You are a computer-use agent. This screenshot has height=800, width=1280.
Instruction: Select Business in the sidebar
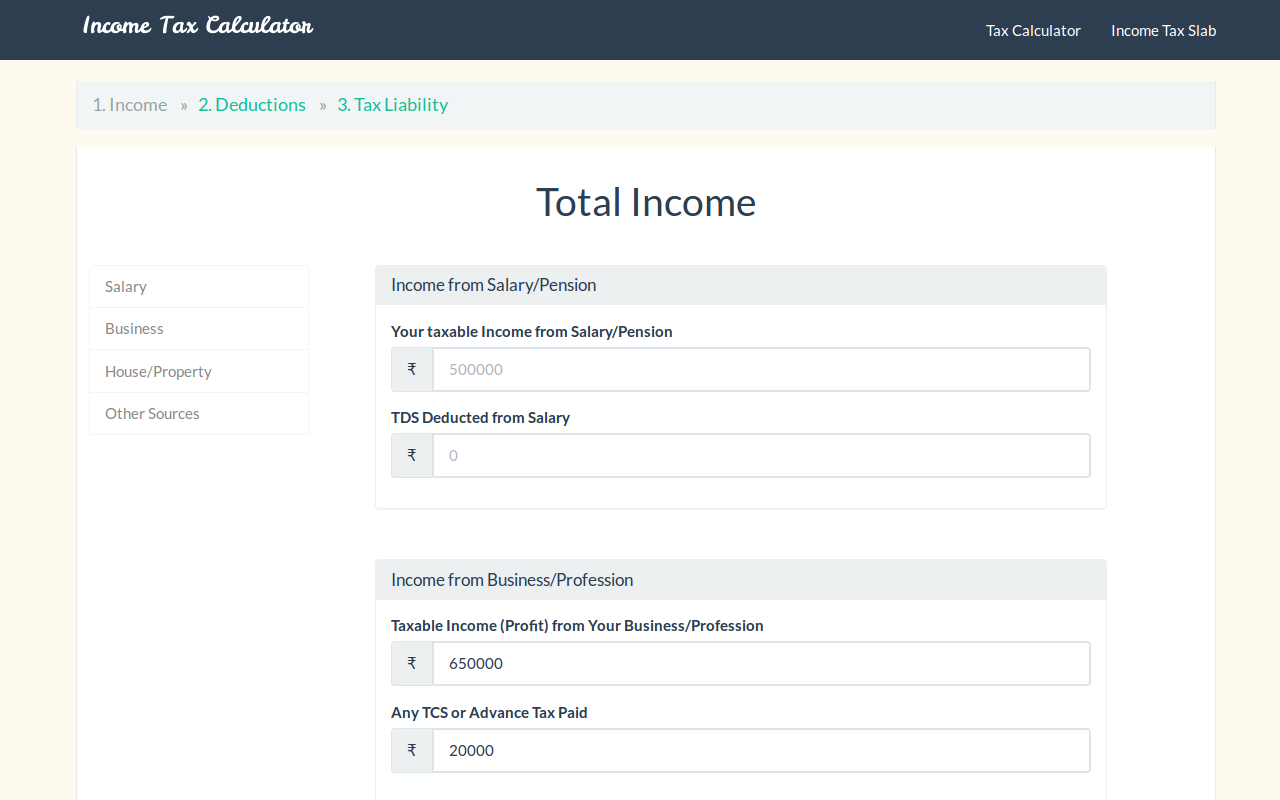pos(134,329)
